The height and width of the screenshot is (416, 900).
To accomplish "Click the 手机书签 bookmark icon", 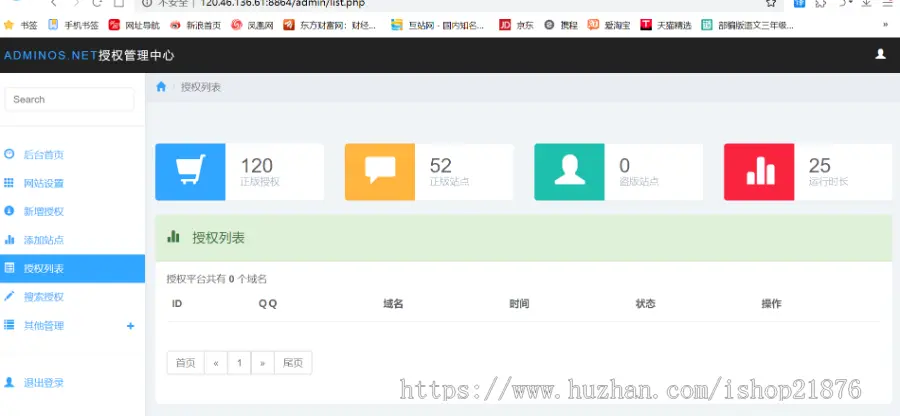I will 53,25.
